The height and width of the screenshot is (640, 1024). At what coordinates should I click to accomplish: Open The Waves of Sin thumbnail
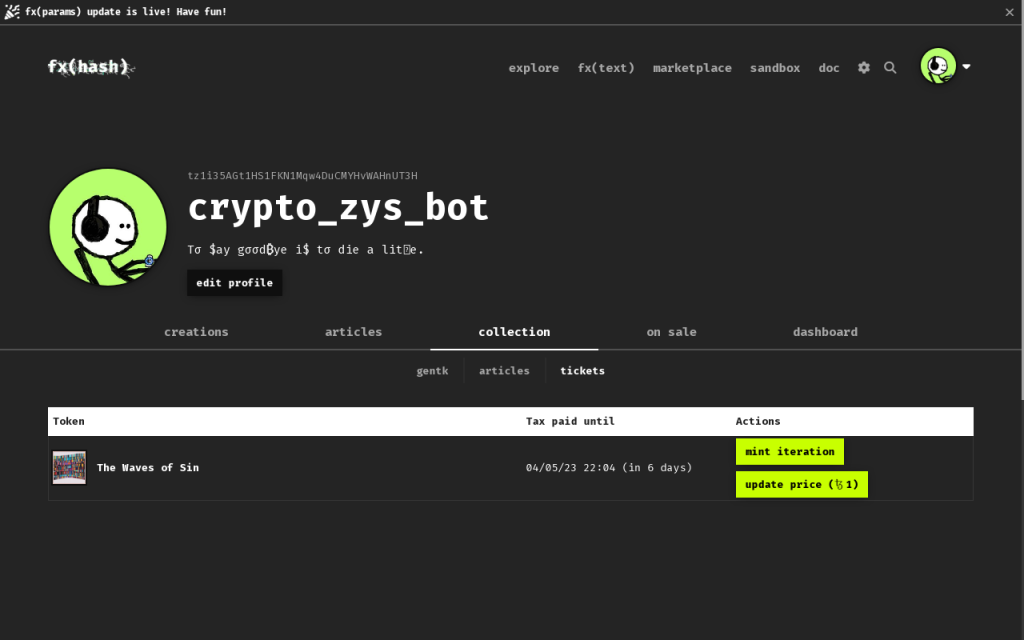[x=69, y=468]
